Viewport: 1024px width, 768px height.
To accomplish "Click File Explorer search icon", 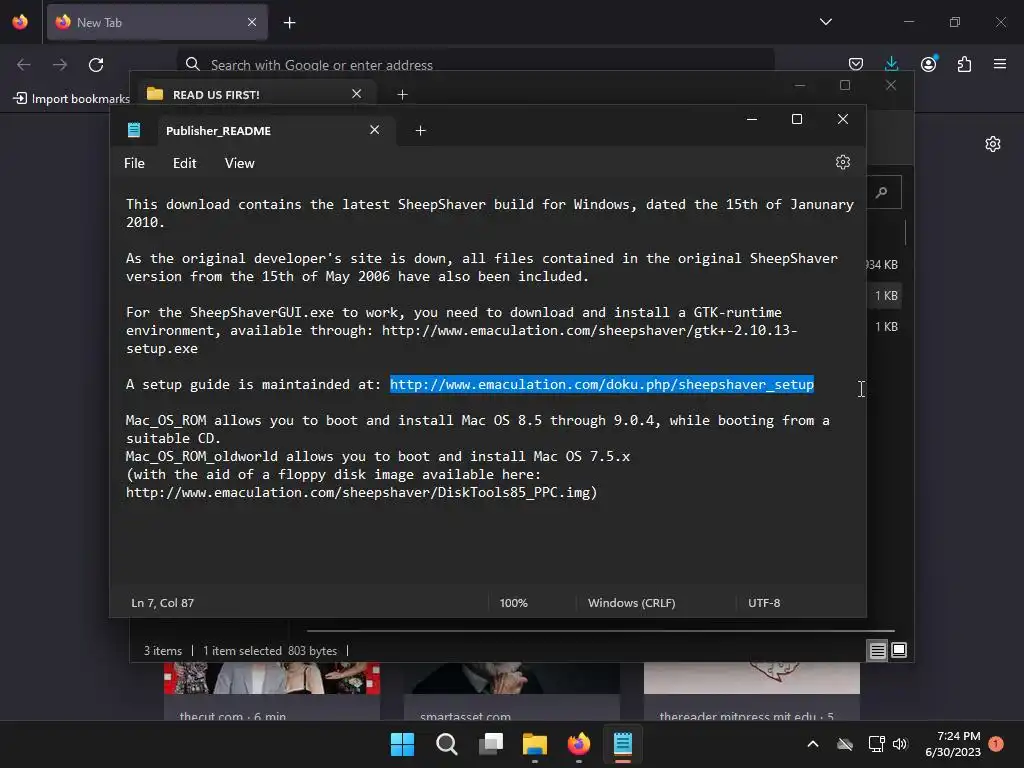I will click(x=882, y=192).
